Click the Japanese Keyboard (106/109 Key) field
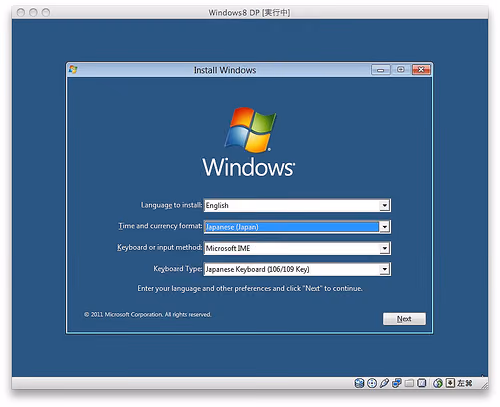 pos(297,269)
